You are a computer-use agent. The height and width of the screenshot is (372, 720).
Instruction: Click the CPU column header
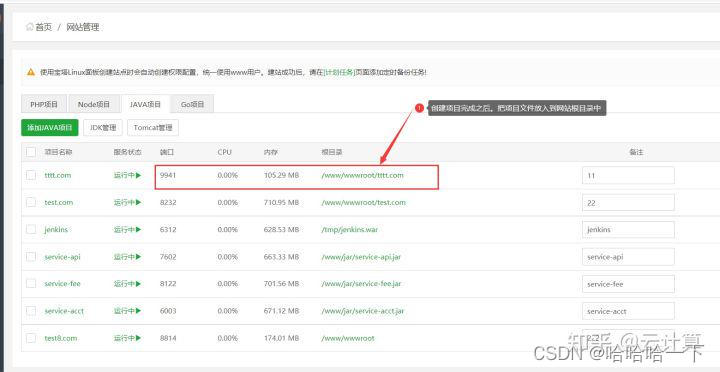(225, 152)
